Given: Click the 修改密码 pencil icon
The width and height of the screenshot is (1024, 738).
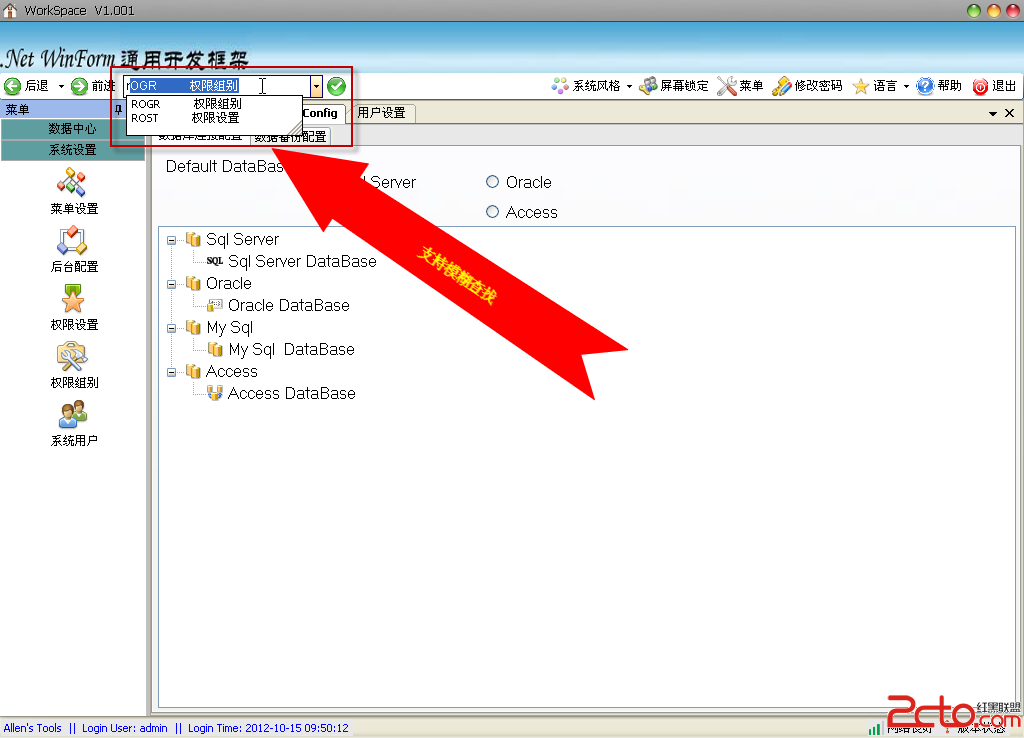Looking at the screenshot, I should 782,86.
